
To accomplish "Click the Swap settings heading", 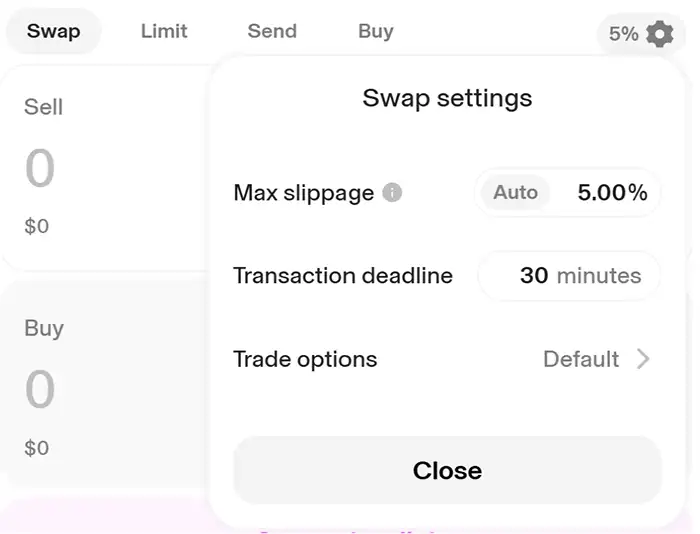I will [447, 98].
